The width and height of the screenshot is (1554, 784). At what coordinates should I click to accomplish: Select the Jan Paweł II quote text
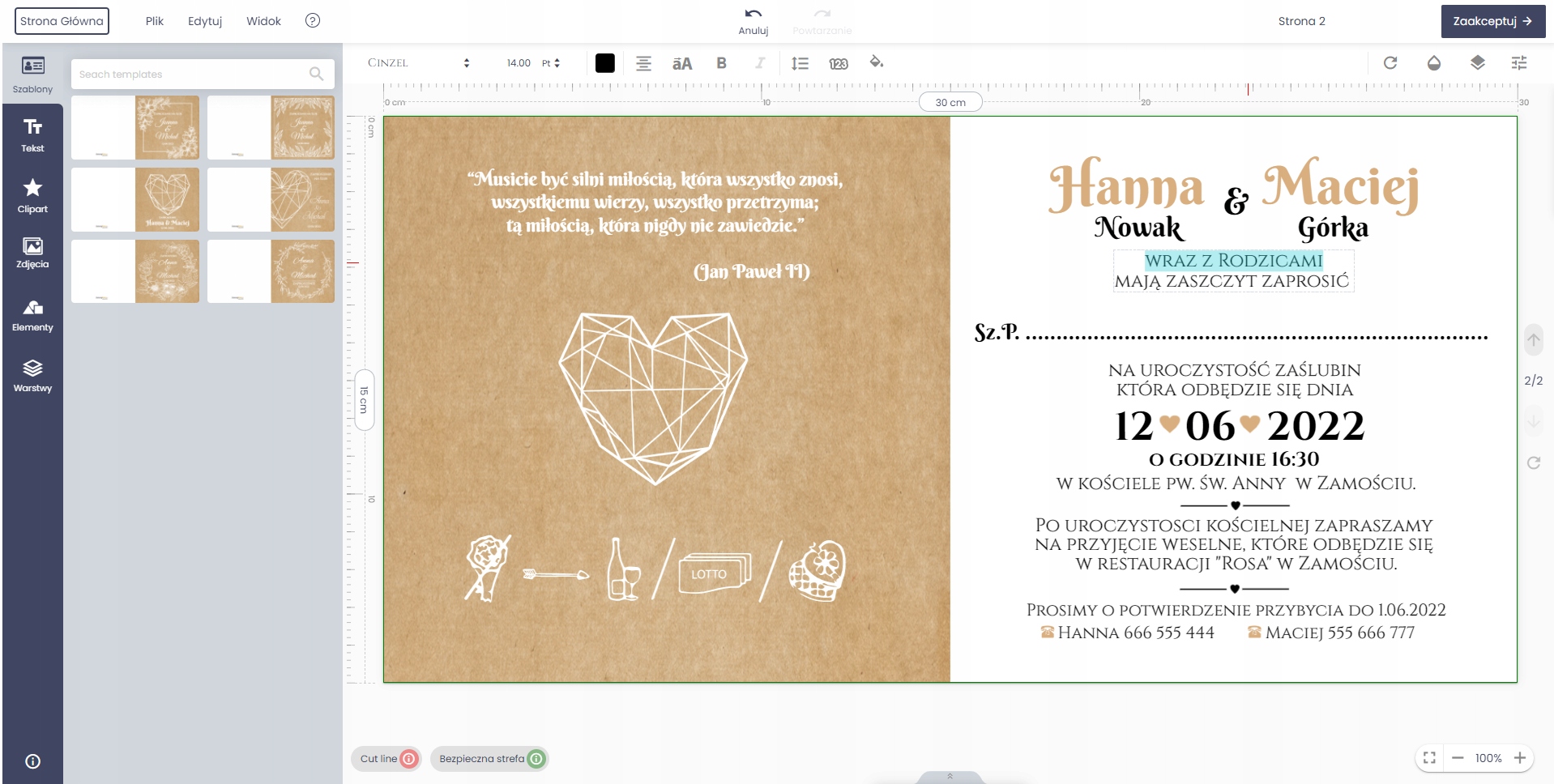pos(655,225)
